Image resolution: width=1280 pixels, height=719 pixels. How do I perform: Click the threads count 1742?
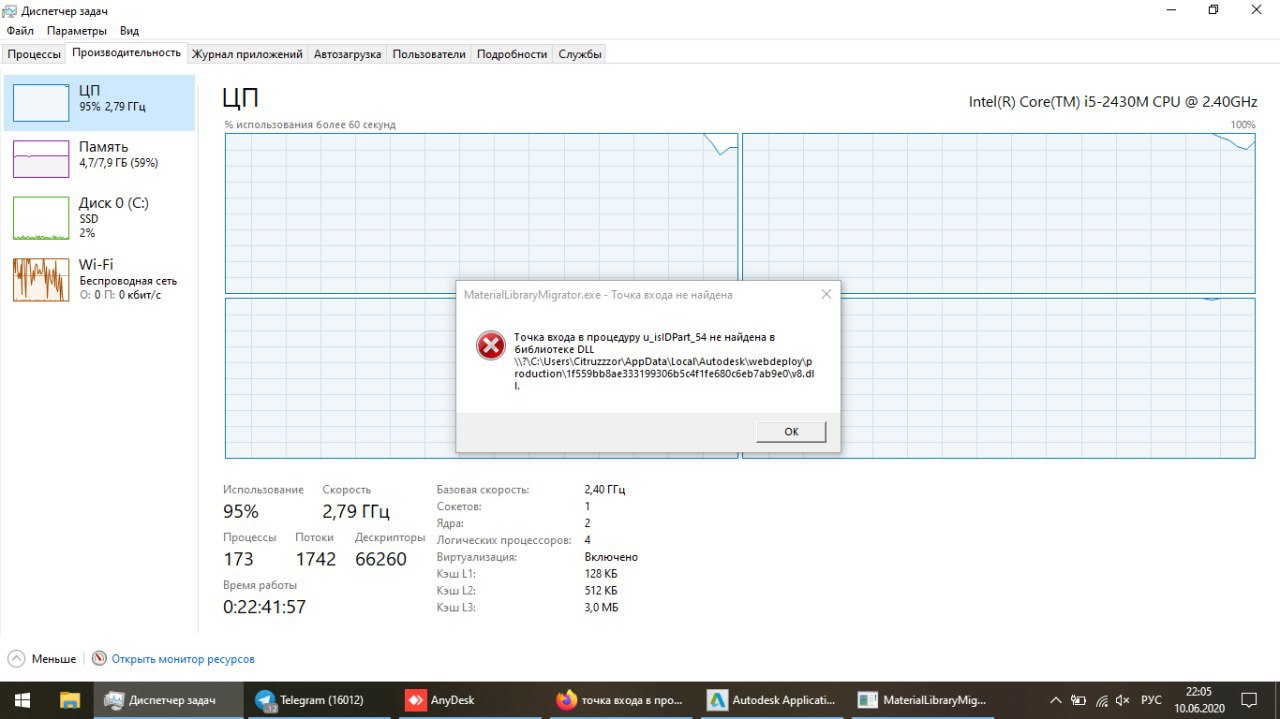pos(316,559)
